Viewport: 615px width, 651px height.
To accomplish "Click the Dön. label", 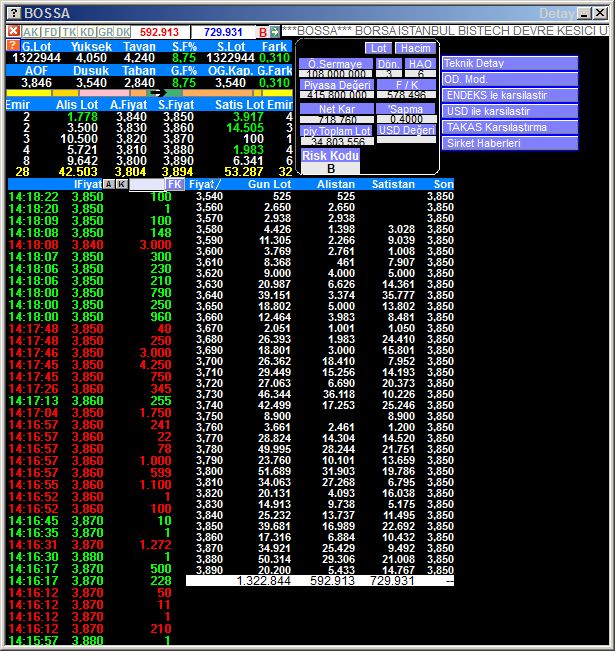I will point(388,64).
